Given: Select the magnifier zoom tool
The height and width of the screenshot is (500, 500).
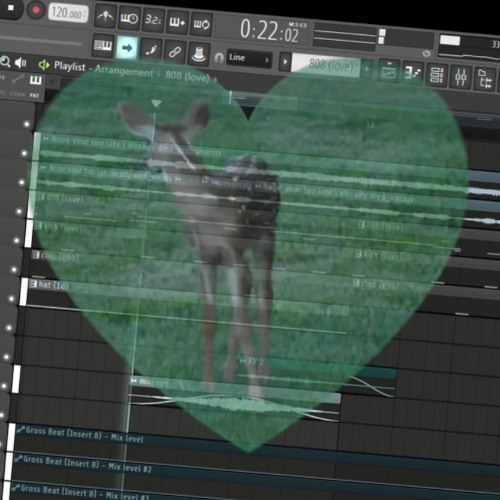Looking at the screenshot, I should [5, 61].
